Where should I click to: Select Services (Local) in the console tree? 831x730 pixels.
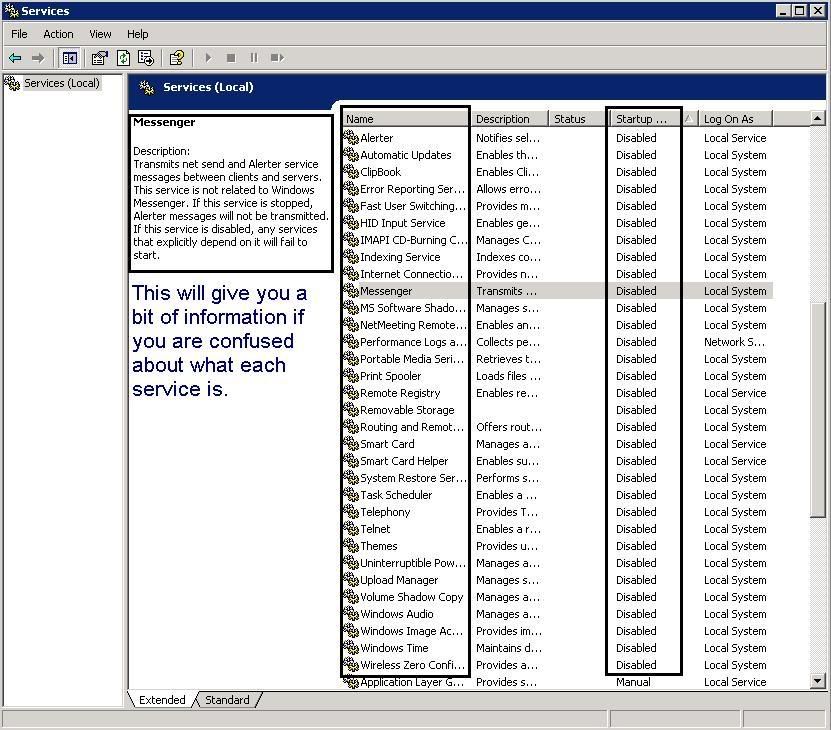tap(61, 83)
